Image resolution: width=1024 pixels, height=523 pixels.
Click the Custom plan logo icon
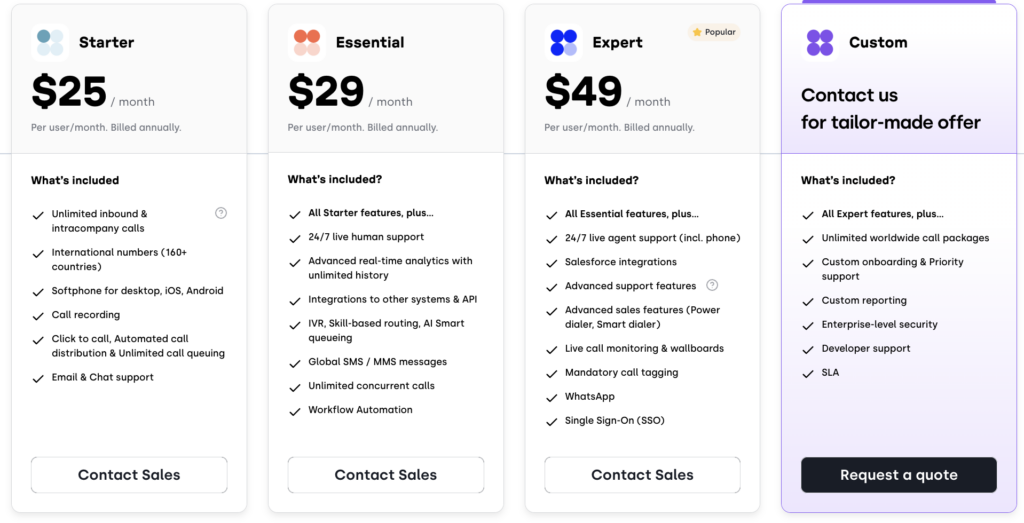point(820,43)
